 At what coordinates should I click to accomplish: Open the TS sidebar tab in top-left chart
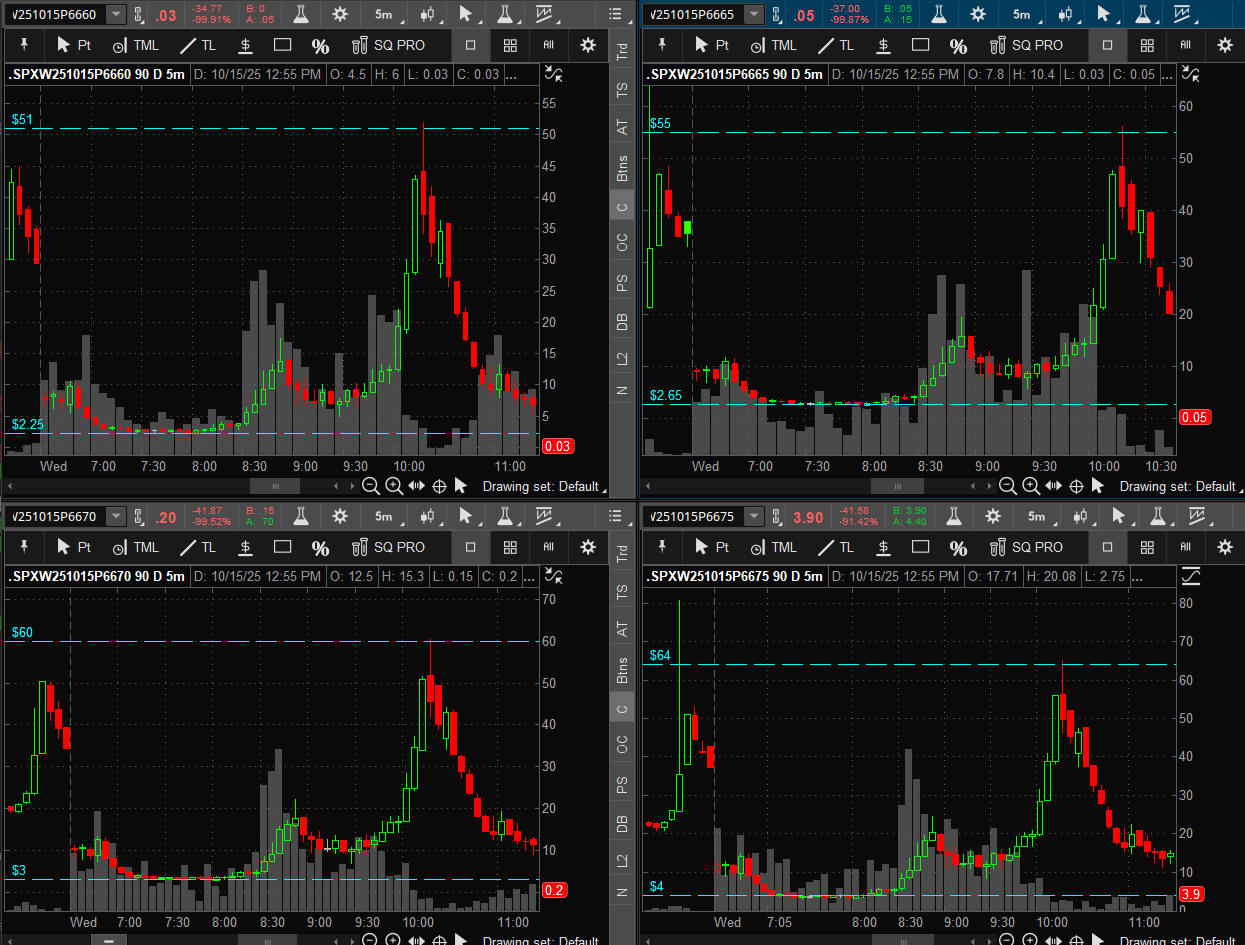coord(623,90)
